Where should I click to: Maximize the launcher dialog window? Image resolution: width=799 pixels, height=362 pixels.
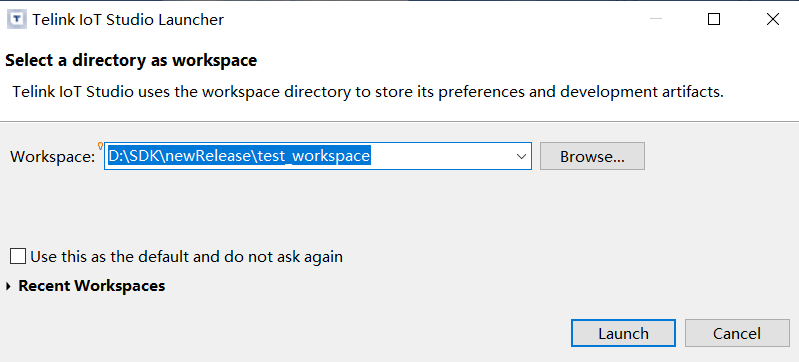(x=714, y=19)
